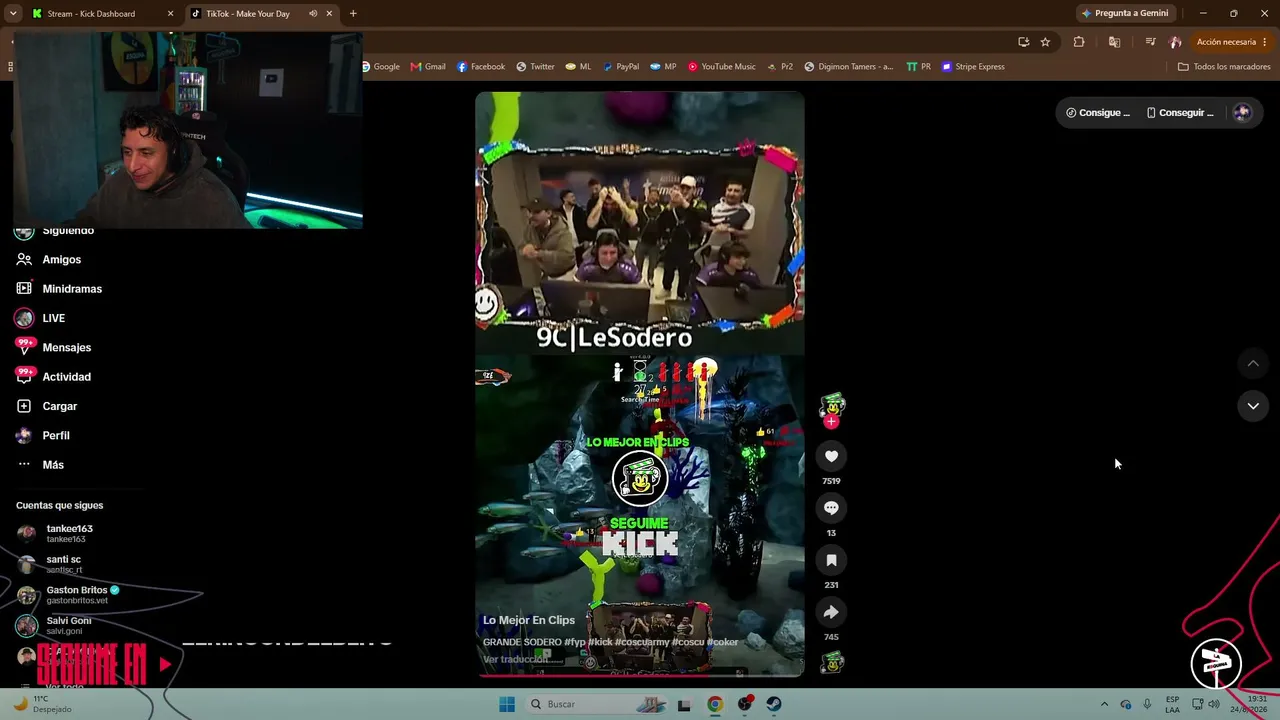This screenshot has width=1280, height=720.
Task: Switch to the TikTok - Make Your Day tab
Action: point(262,14)
